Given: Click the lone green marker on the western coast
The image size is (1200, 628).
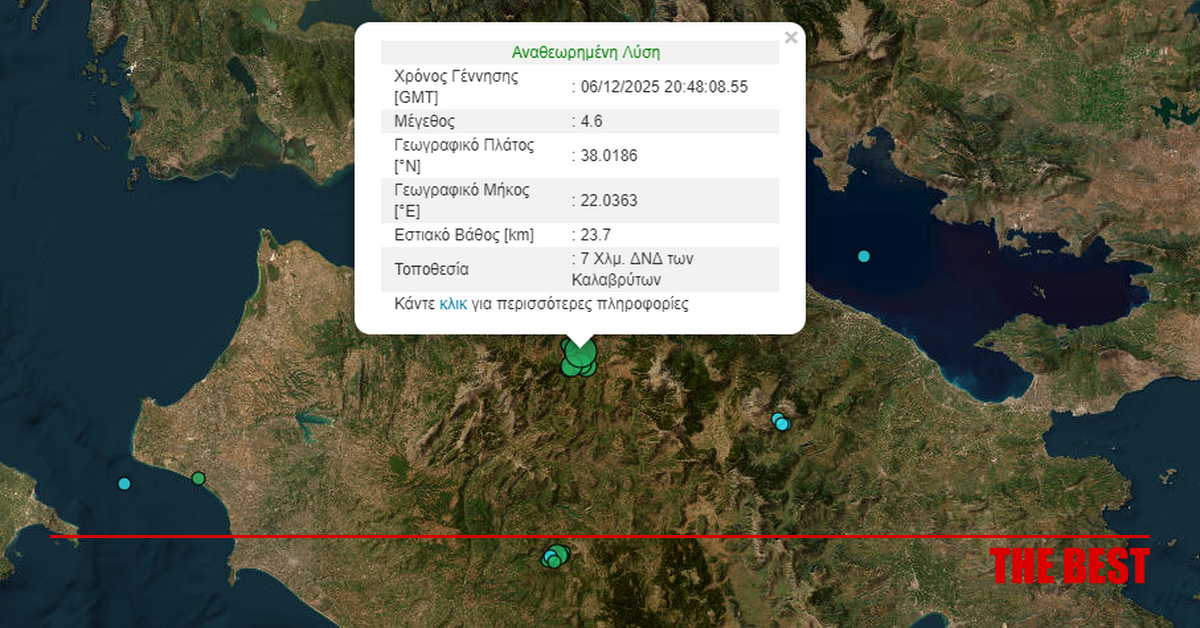Looking at the screenshot, I should pyautogui.click(x=198, y=478).
